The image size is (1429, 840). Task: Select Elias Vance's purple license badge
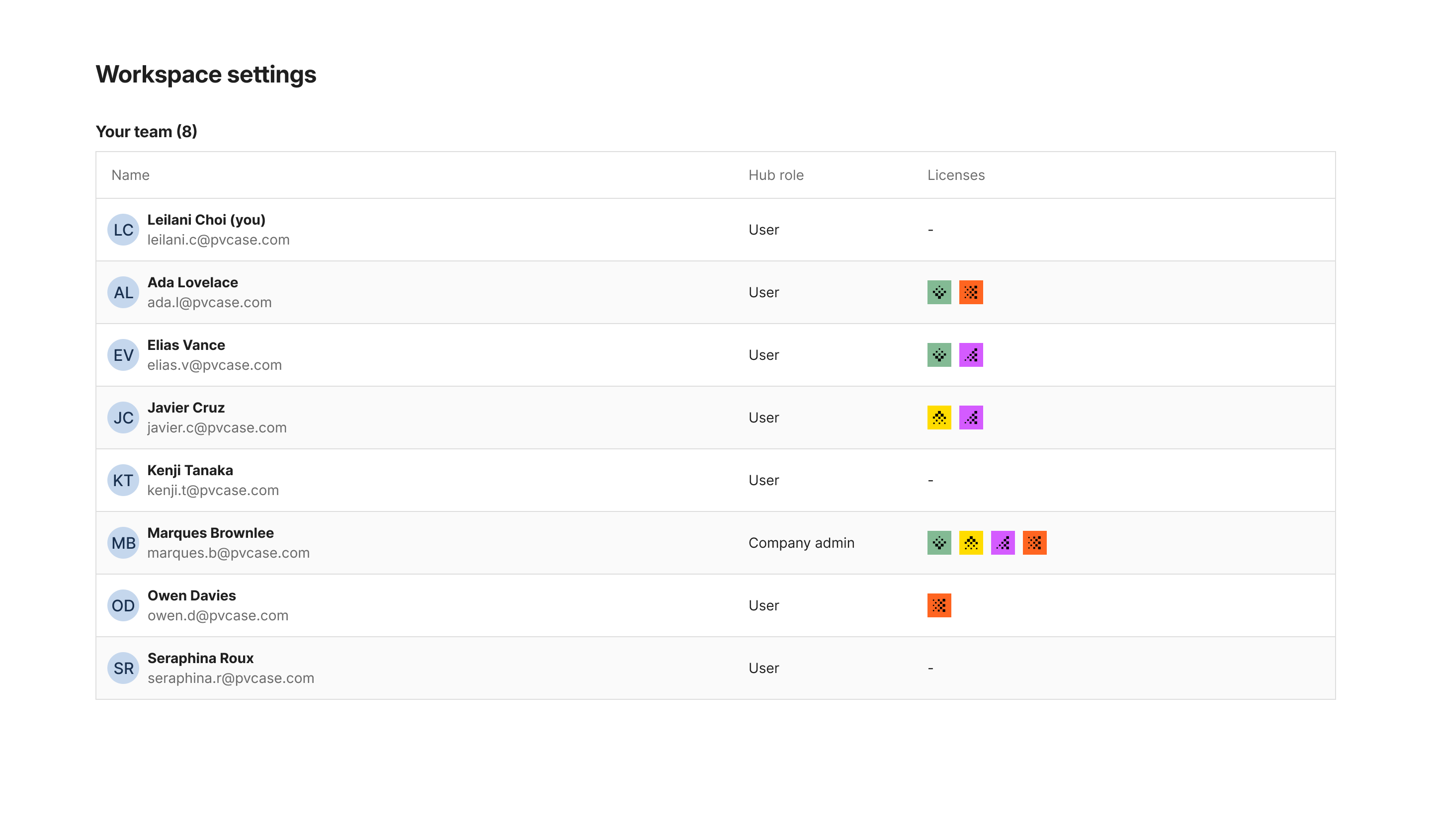(x=971, y=354)
